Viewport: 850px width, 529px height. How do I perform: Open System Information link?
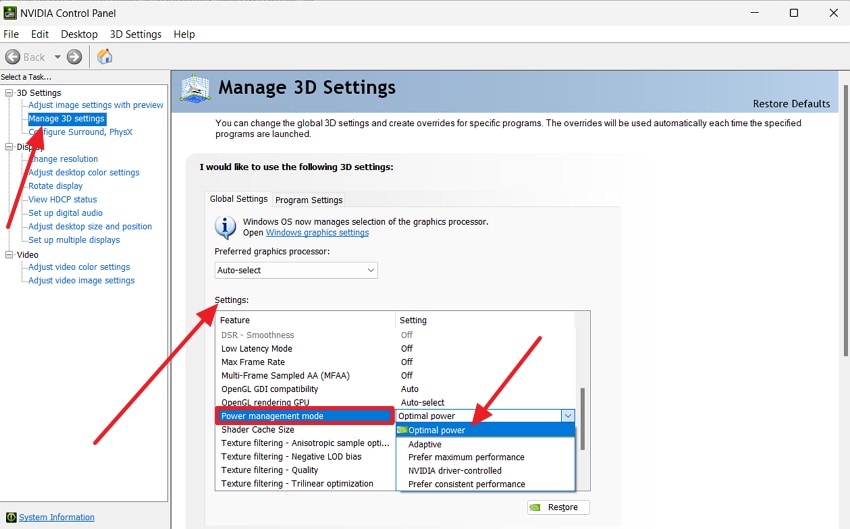pos(56,517)
